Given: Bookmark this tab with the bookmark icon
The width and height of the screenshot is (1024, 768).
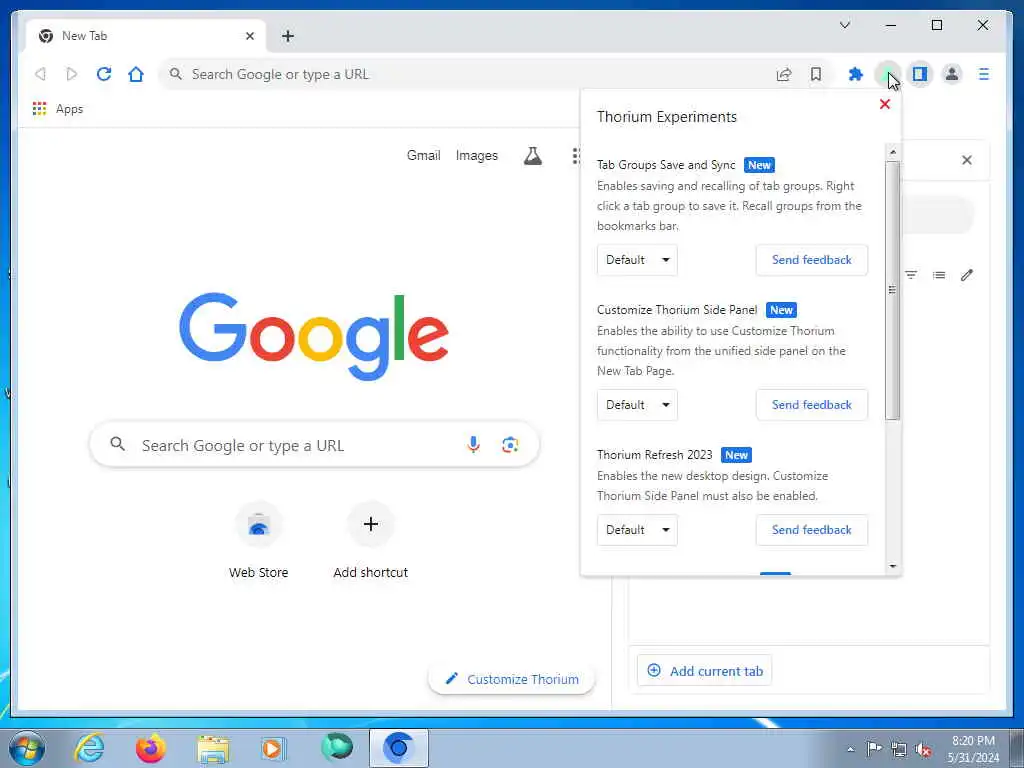Looking at the screenshot, I should (816, 74).
